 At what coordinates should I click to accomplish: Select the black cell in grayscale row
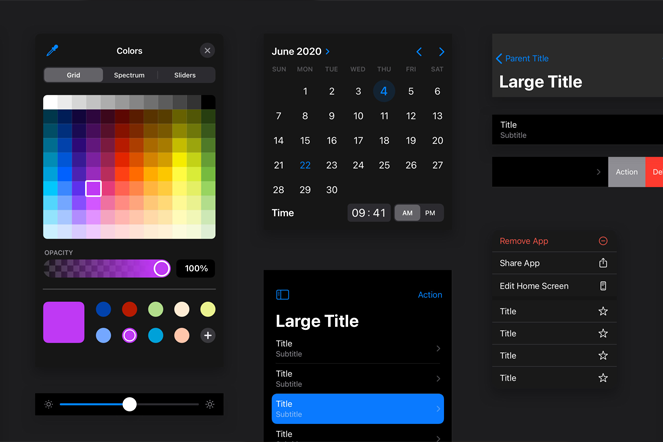pyautogui.click(x=208, y=102)
